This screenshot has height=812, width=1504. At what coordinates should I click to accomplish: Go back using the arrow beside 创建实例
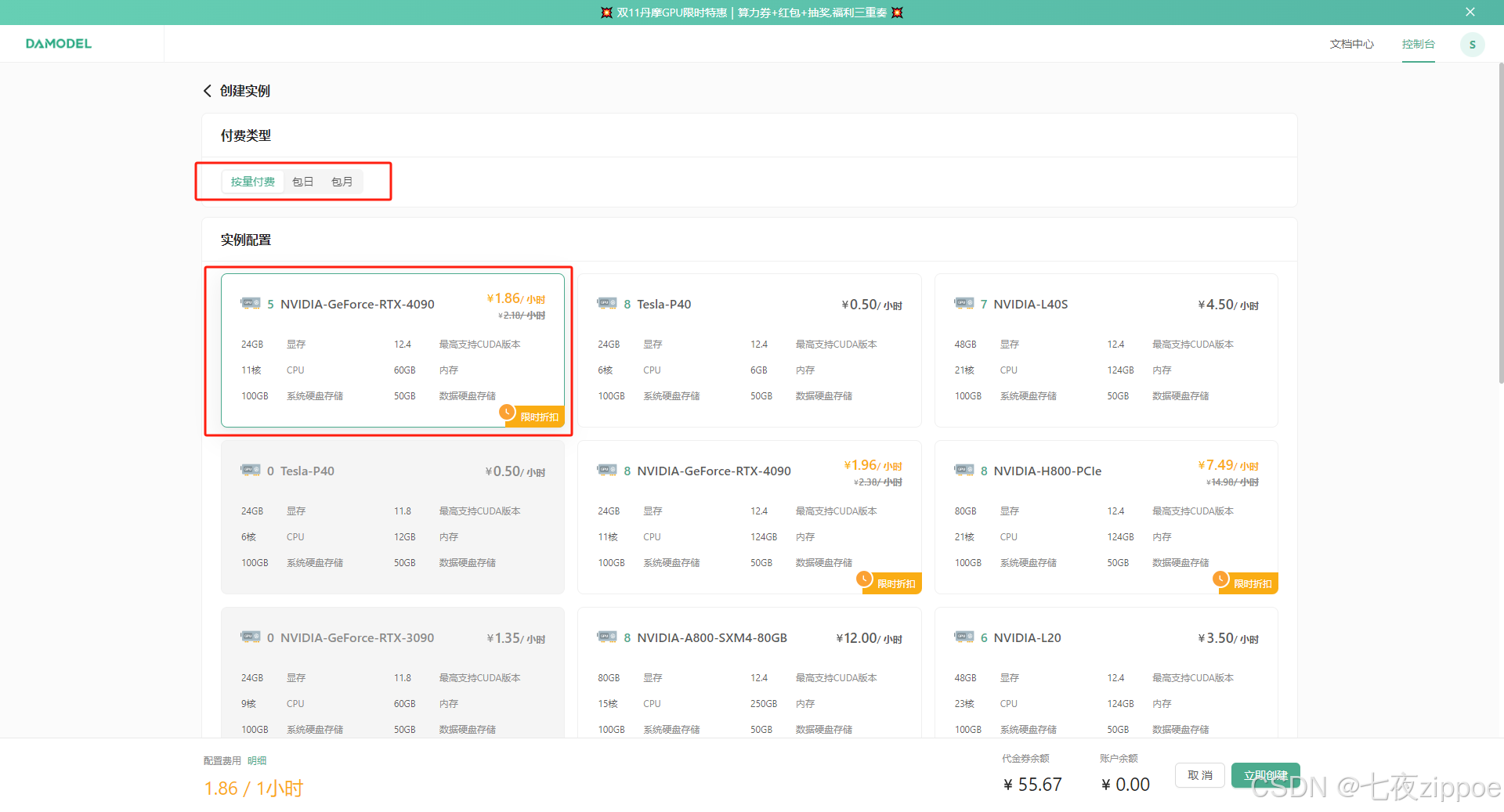pyautogui.click(x=208, y=91)
